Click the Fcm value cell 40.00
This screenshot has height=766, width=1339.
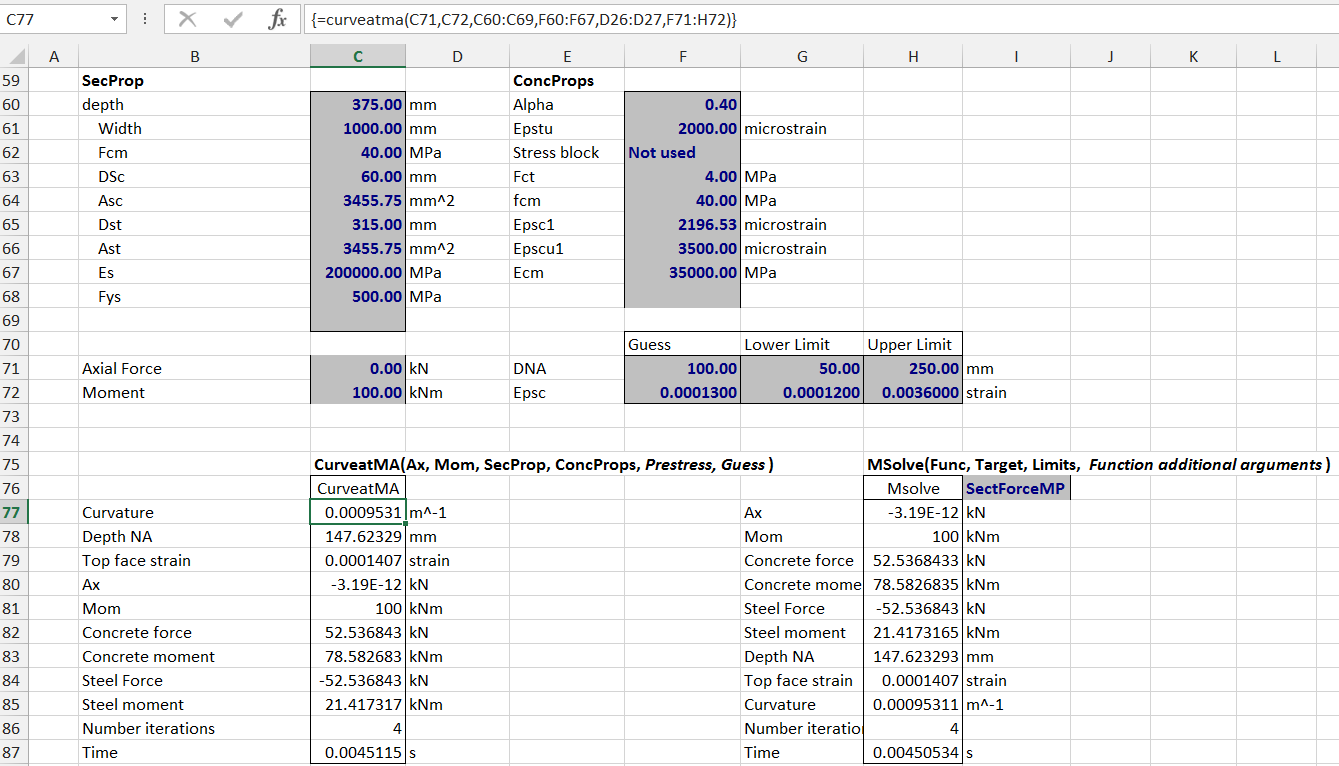(358, 153)
